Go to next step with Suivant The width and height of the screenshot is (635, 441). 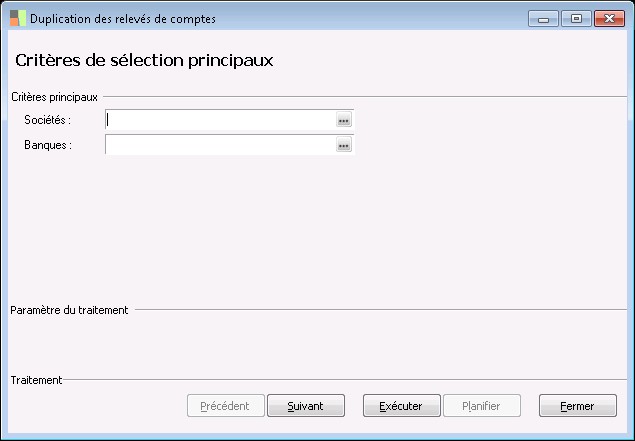(306, 406)
